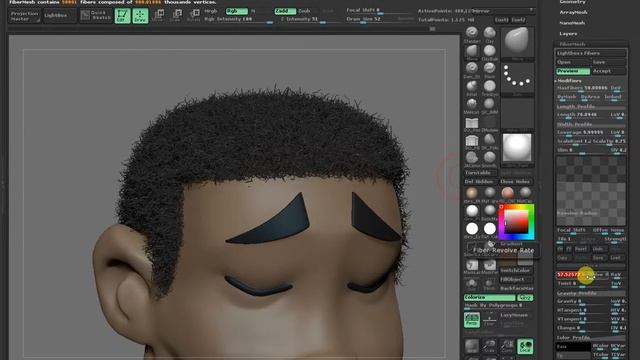The image size is (640, 360).
Task: Toggle the Rgb channel button
Action: pyautogui.click(x=236, y=11)
